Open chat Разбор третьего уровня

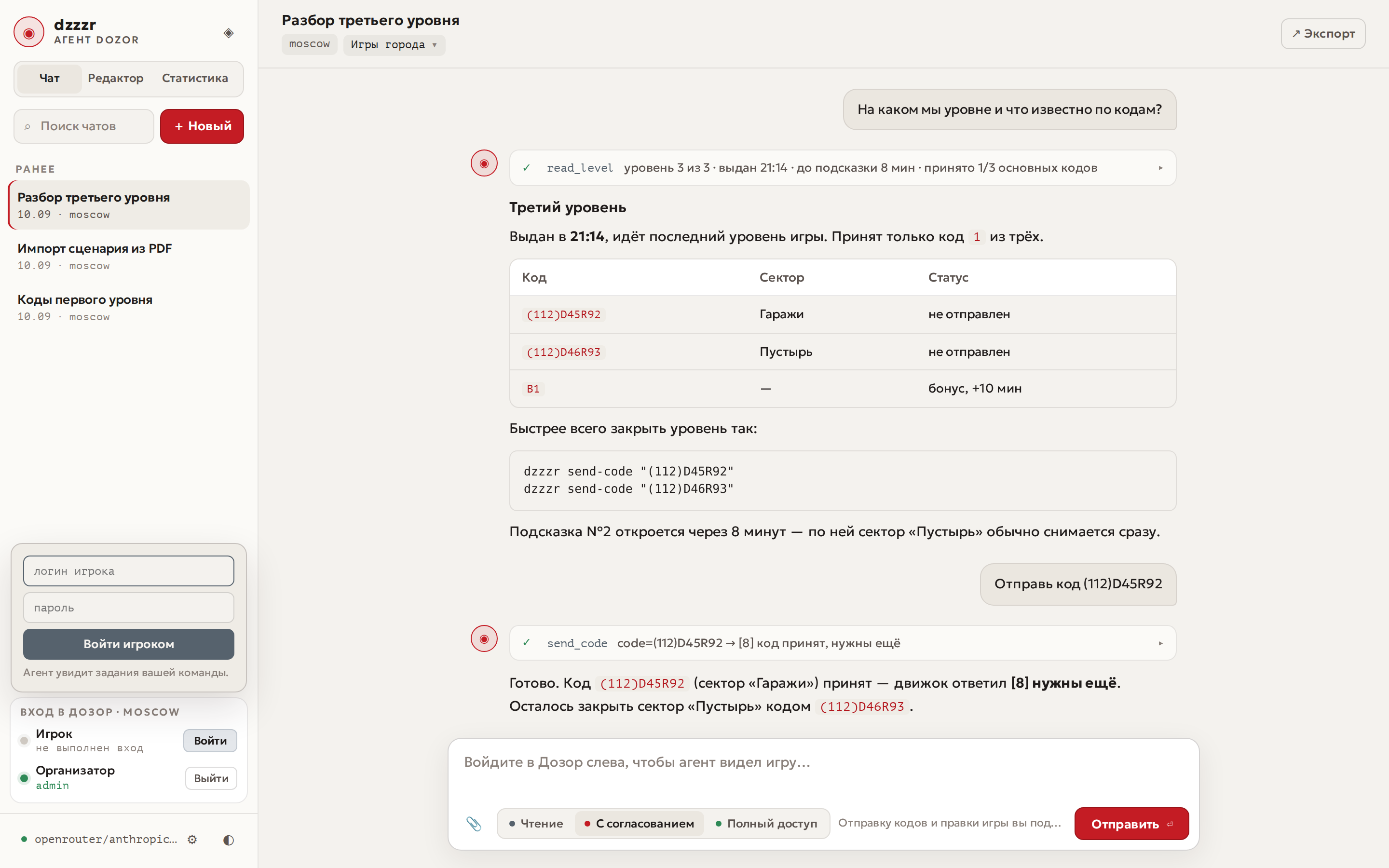129,205
